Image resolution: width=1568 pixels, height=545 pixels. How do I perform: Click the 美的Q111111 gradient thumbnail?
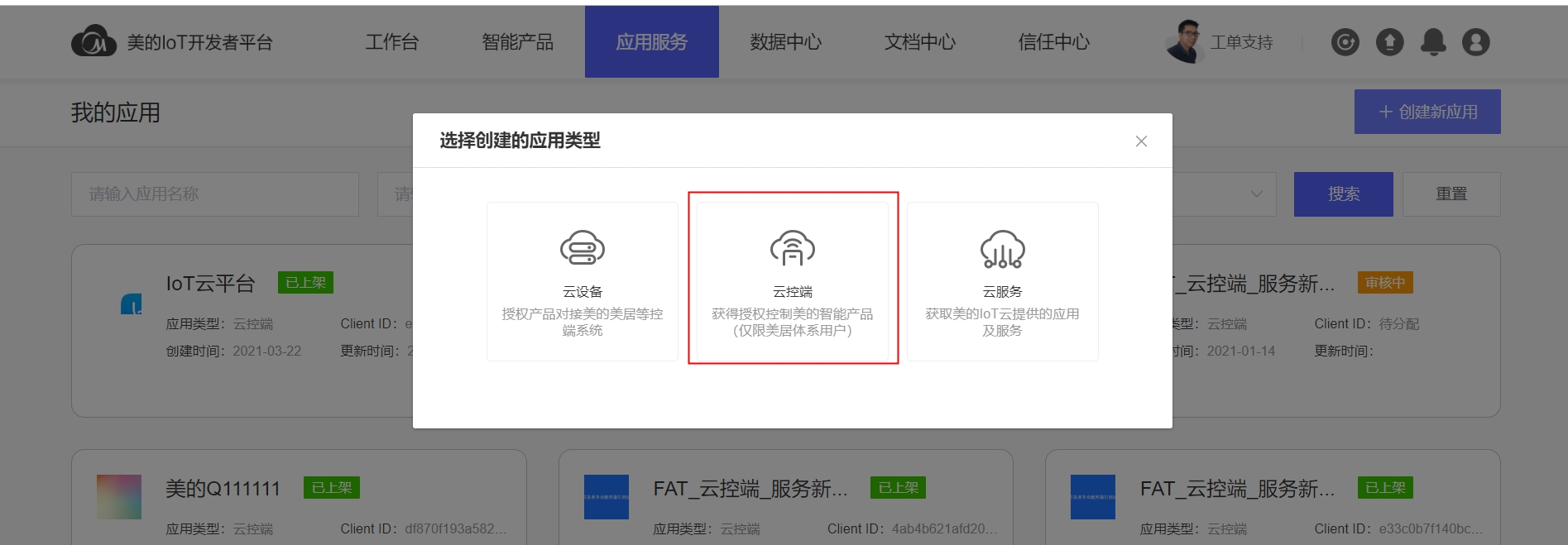point(119,497)
